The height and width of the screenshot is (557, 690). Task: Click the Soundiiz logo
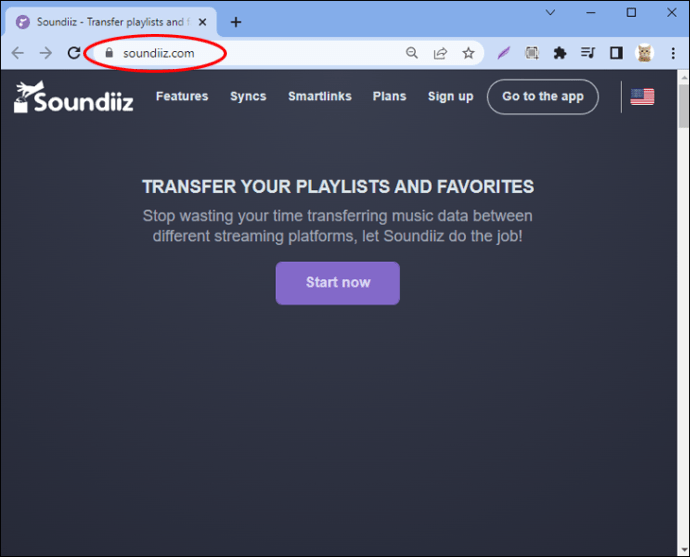73,97
